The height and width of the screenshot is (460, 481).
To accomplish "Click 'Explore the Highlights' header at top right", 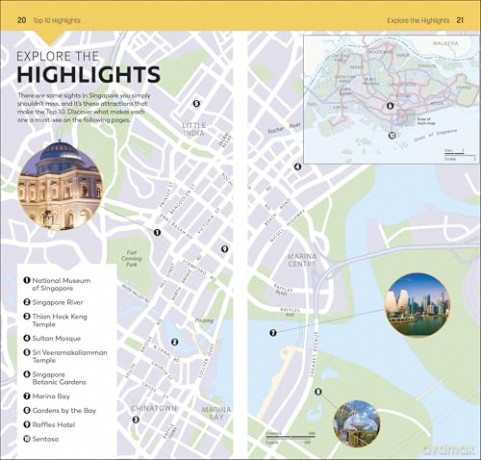I will tap(418, 20).
